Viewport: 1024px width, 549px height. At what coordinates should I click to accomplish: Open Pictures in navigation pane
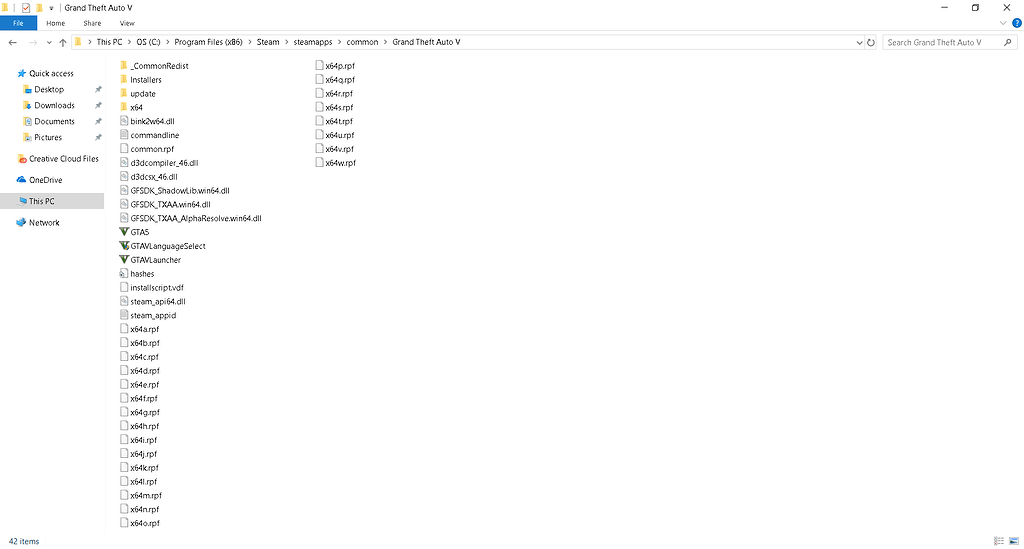pos(48,137)
